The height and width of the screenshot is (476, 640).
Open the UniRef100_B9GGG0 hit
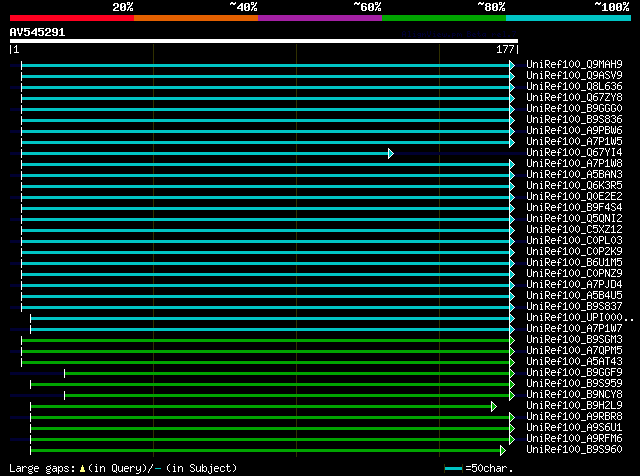coord(574,109)
